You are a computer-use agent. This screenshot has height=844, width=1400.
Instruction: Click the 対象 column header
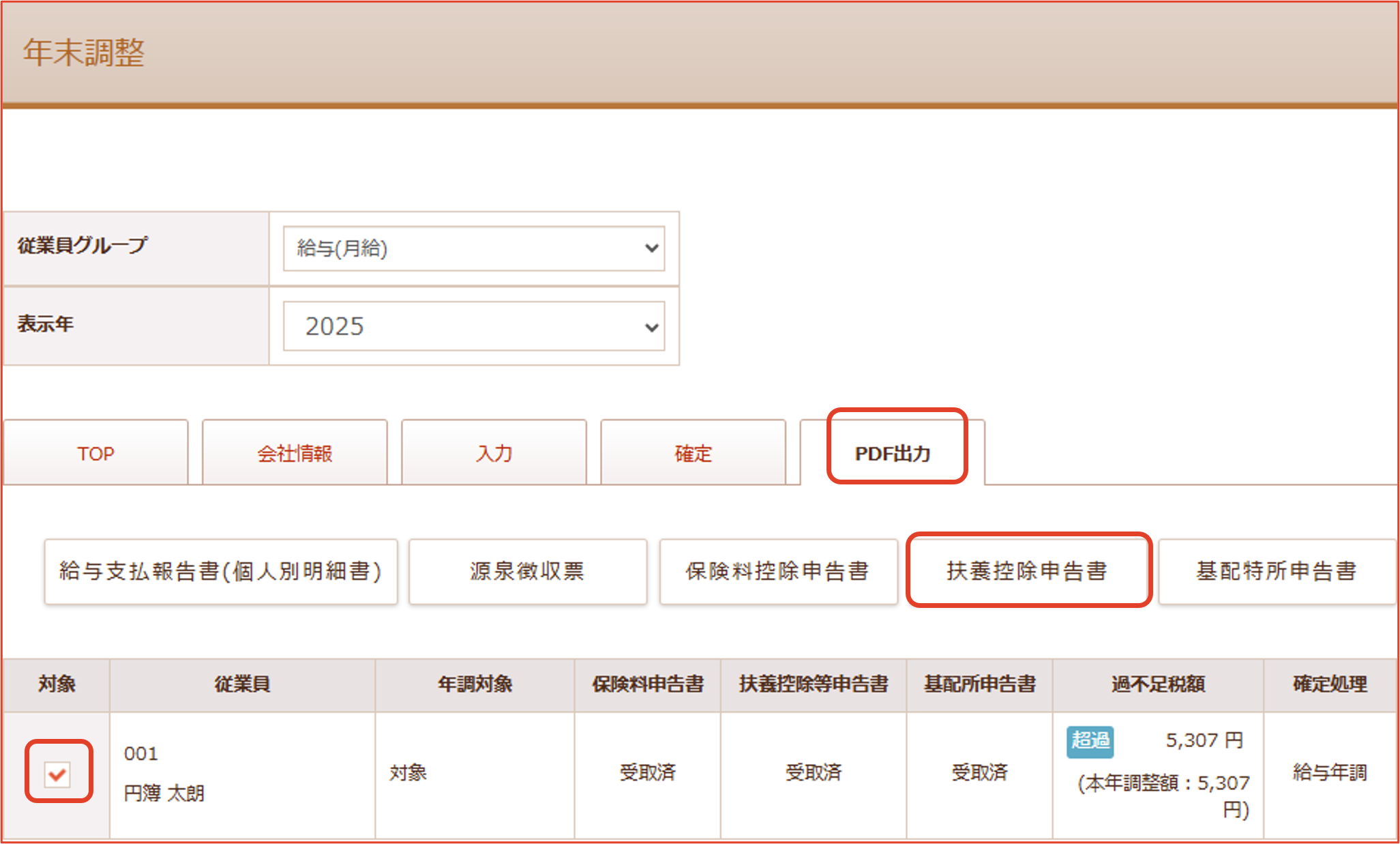(57, 684)
